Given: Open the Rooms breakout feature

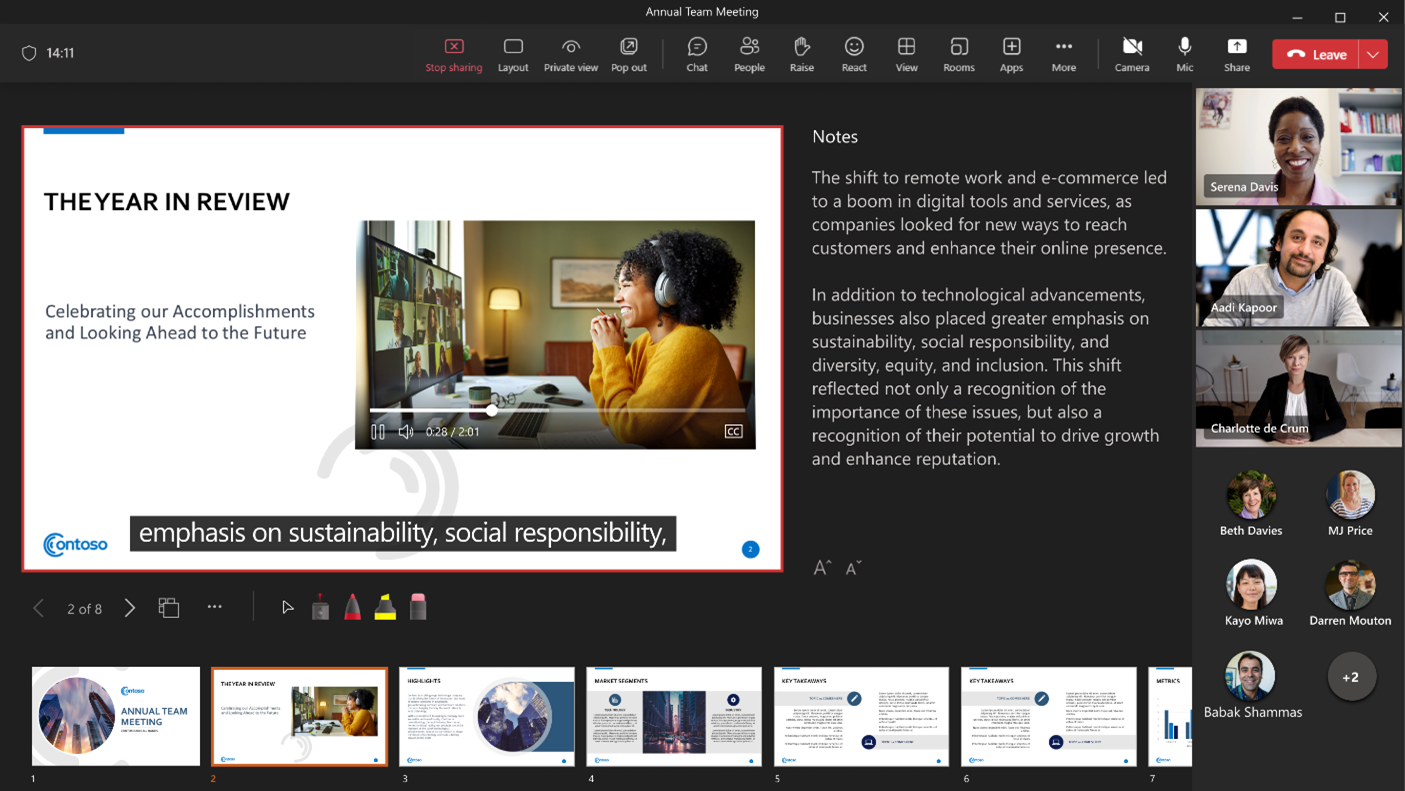Looking at the screenshot, I should coord(958,53).
